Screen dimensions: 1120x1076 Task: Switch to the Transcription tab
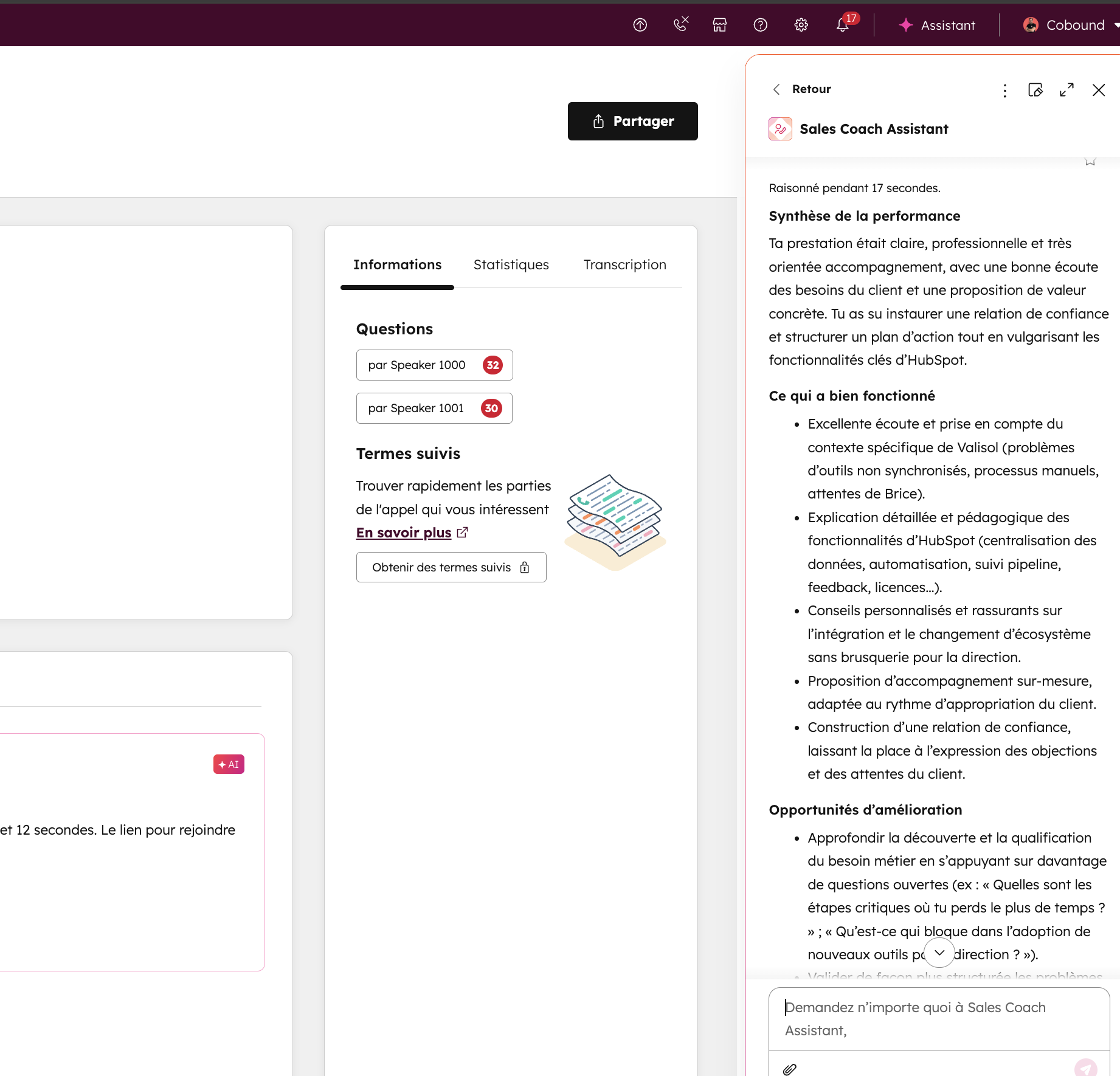point(624,265)
